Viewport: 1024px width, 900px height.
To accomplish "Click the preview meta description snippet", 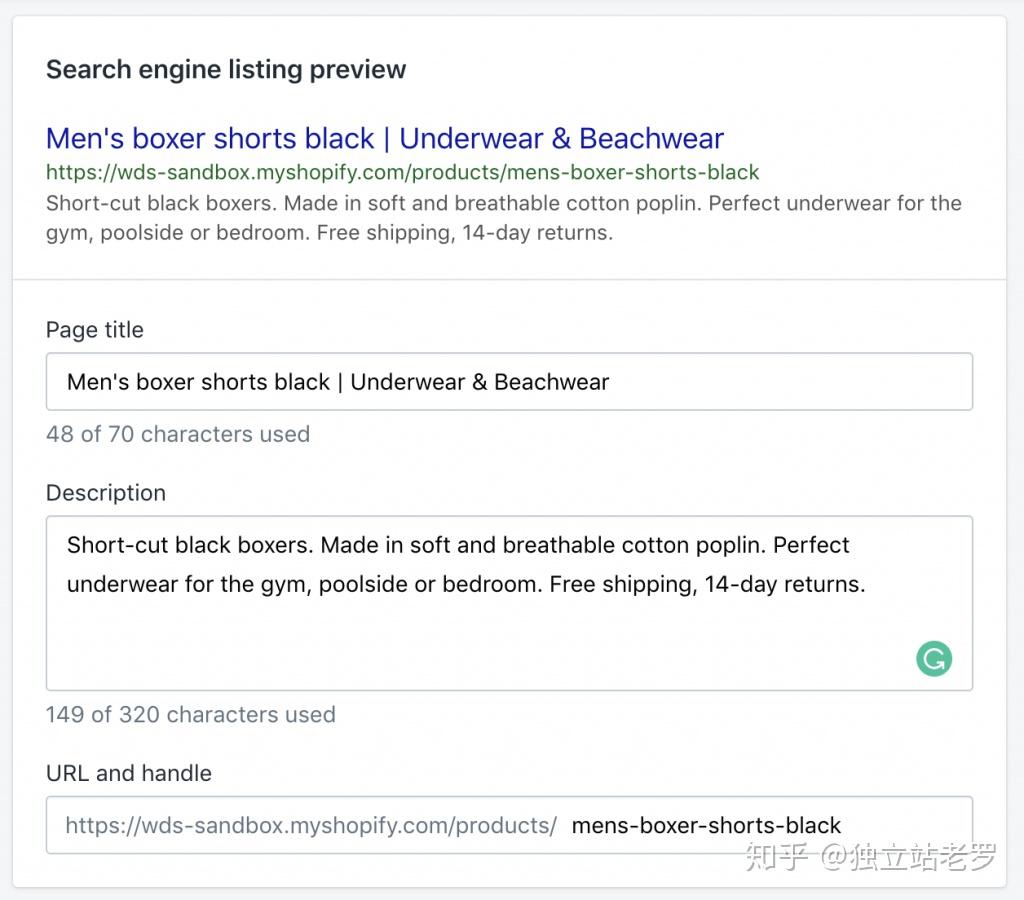I will point(504,217).
